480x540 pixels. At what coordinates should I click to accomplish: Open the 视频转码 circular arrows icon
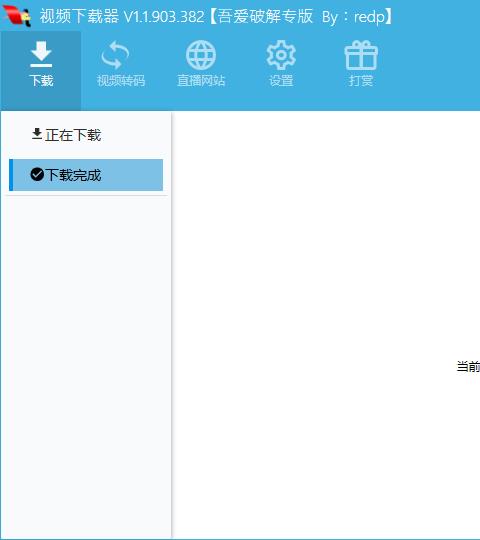[115, 55]
